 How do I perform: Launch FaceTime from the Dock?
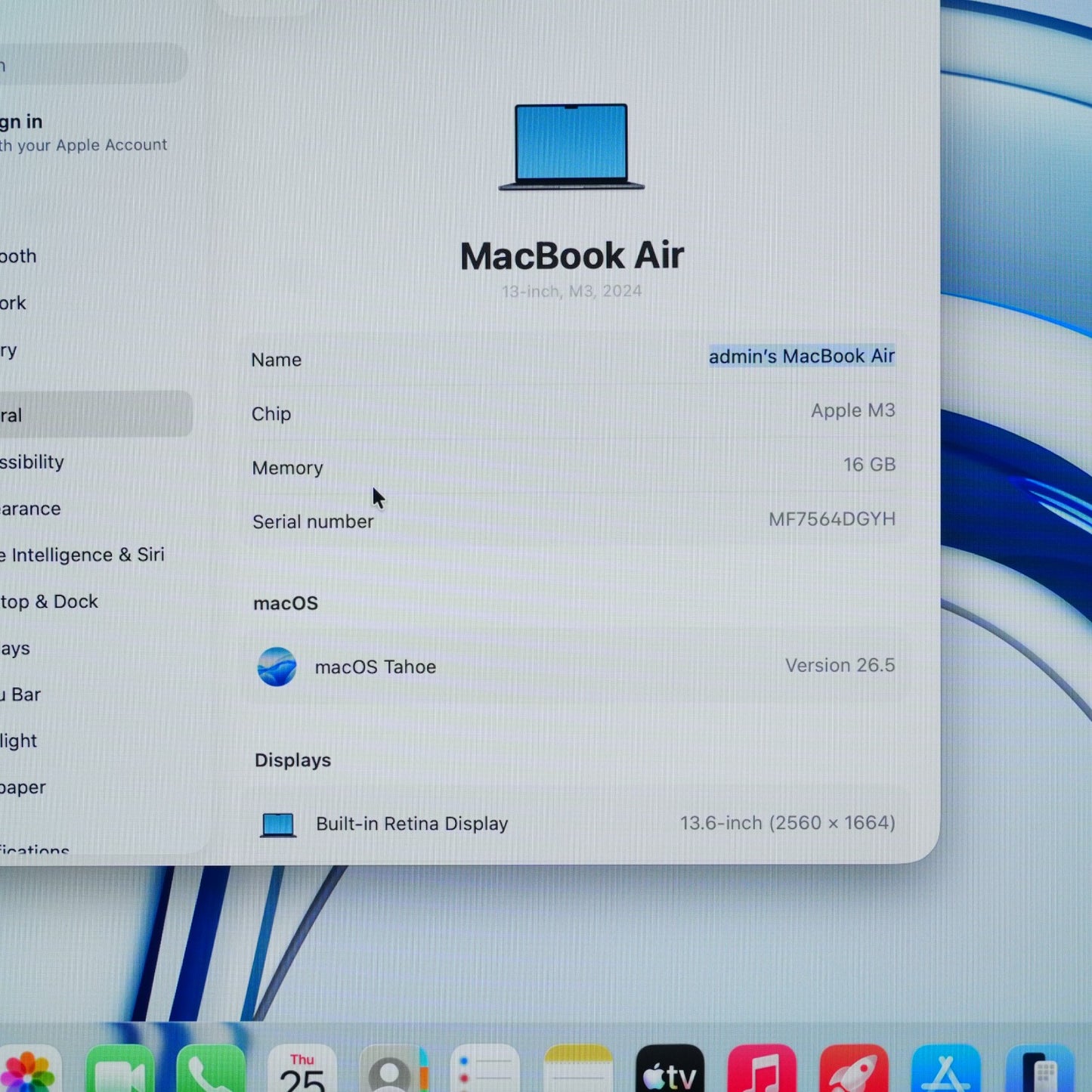pyautogui.click(x=120, y=1069)
